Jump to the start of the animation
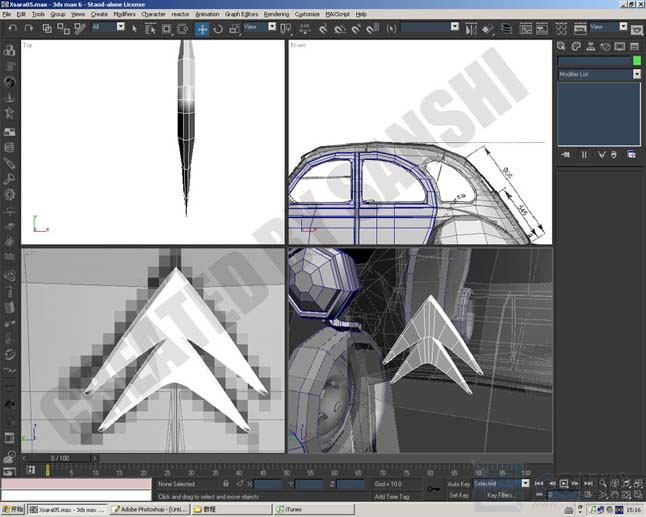The height and width of the screenshot is (517, 646). pos(539,484)
